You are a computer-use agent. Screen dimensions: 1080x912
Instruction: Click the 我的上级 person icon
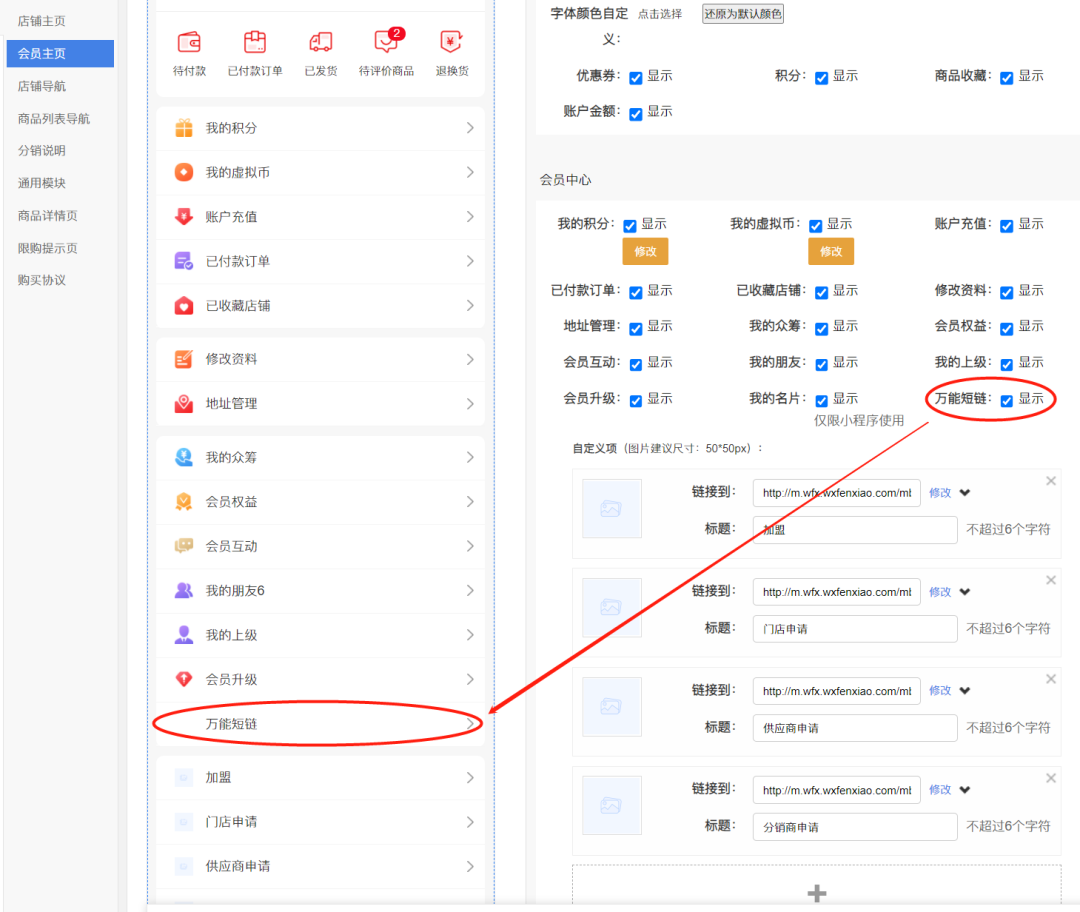[x=184, y=635]
